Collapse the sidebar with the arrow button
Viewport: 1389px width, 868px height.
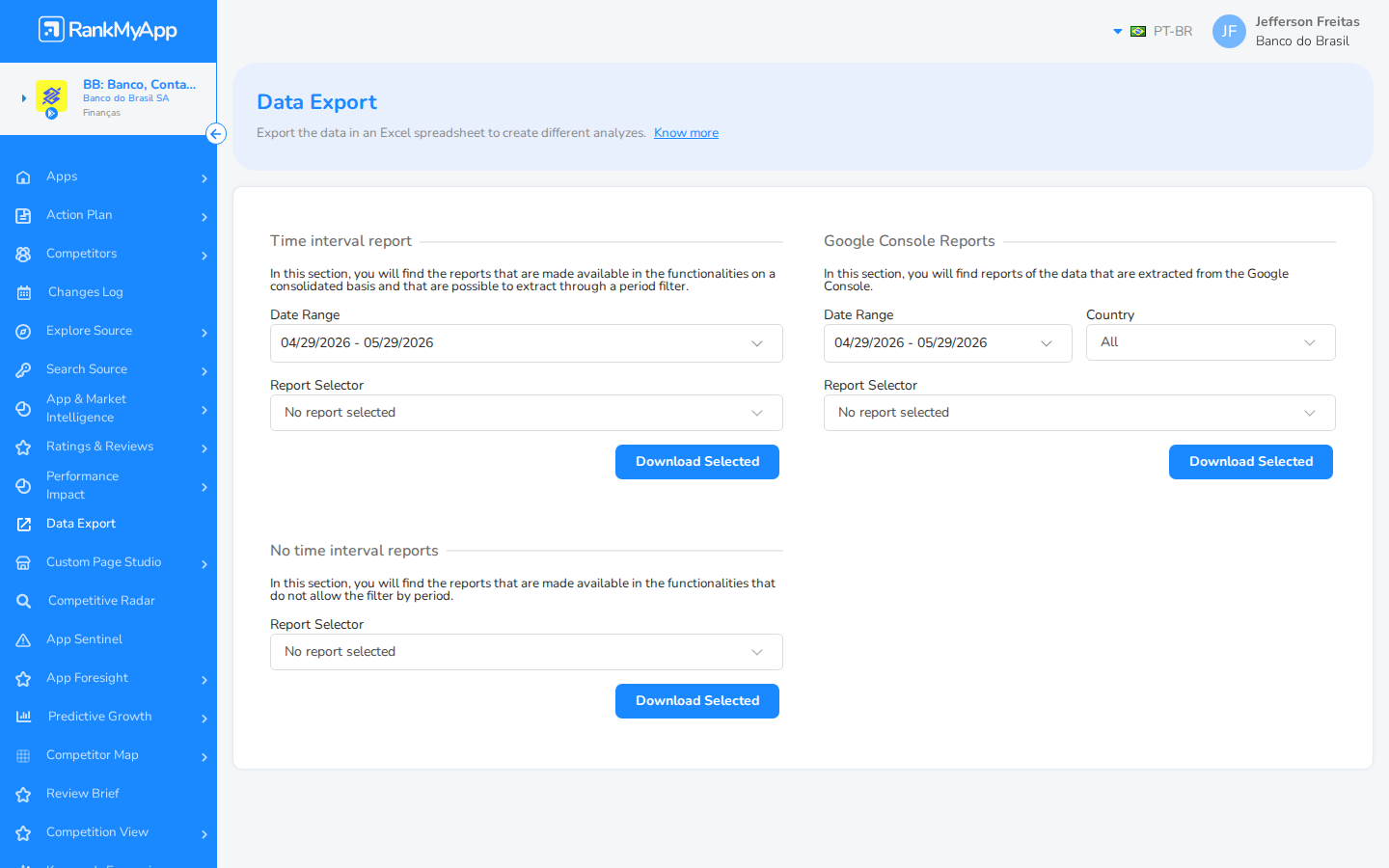coord(216,134)
